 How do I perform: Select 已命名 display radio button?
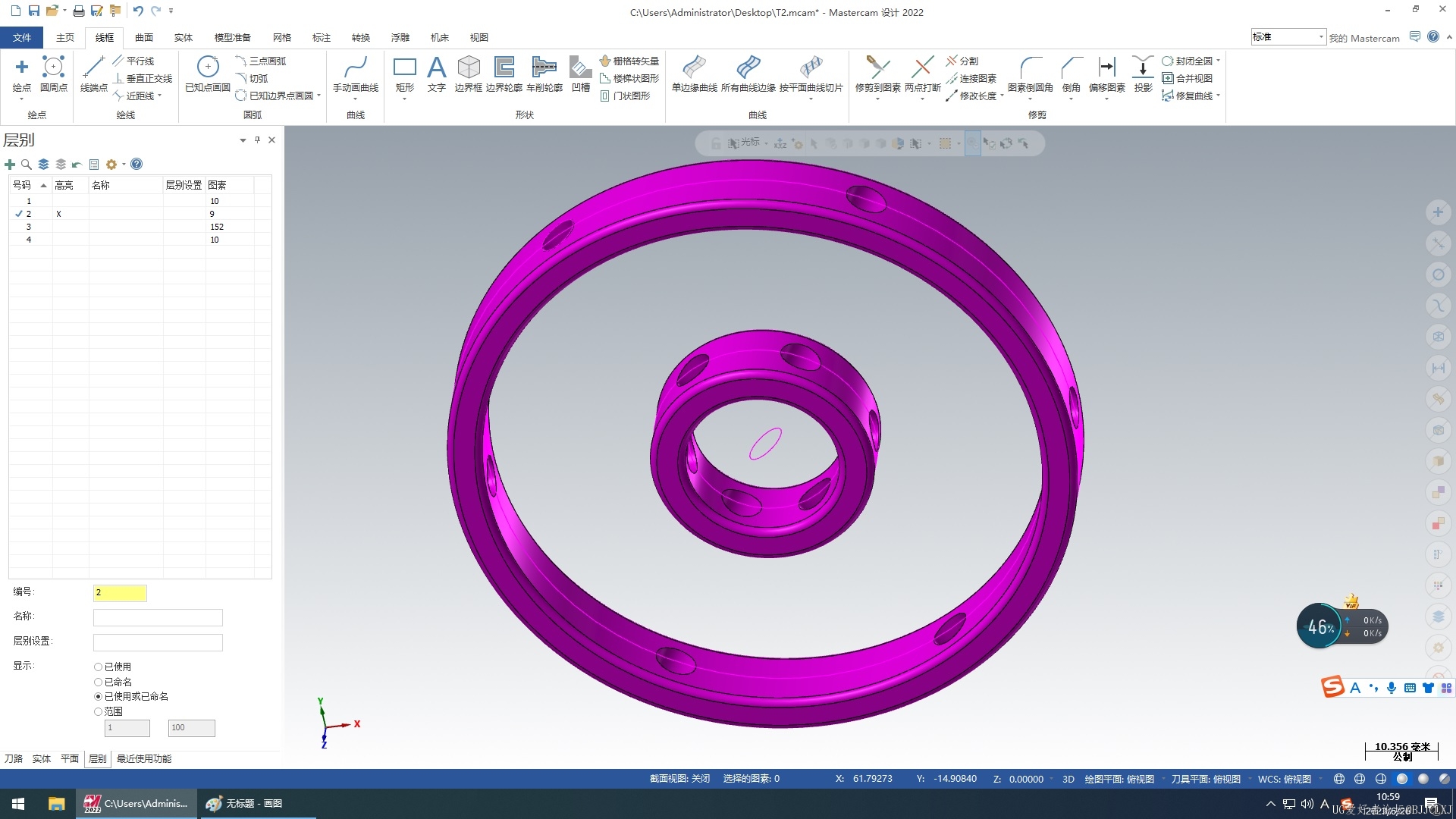click(98, 682)
